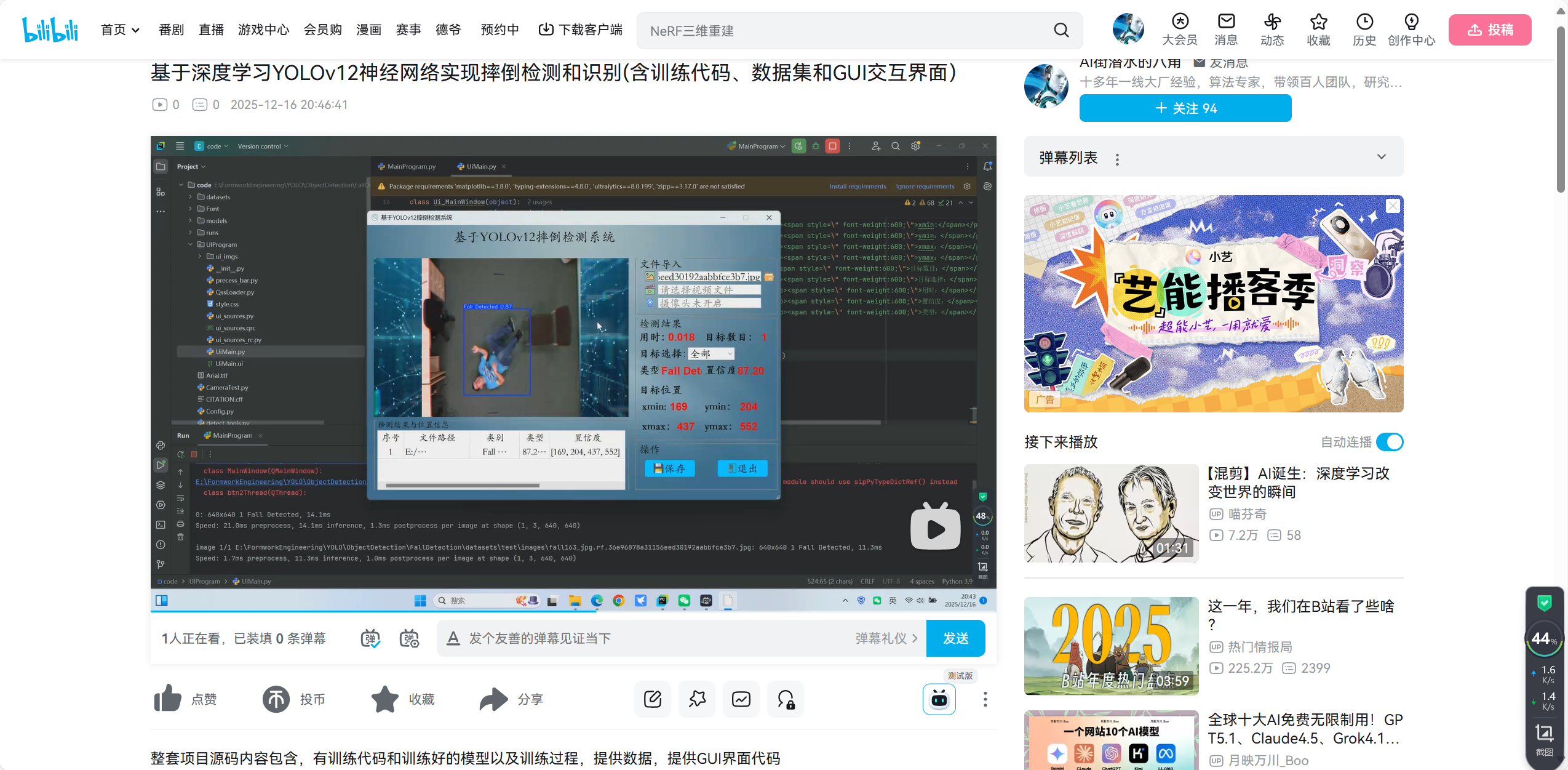Click the star favorite icon below video

[385, 699]
